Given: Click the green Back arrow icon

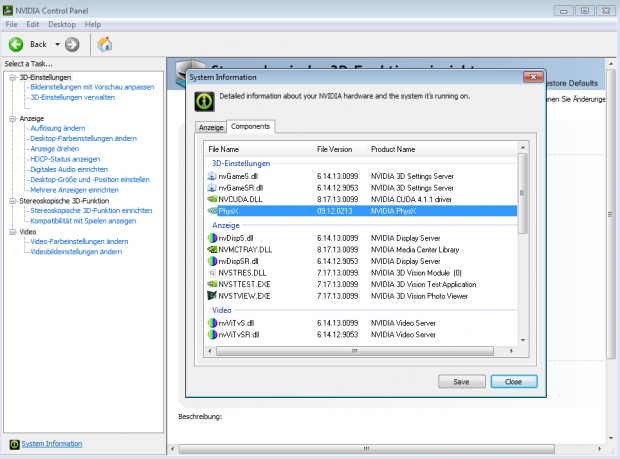Looking at the screenshot, I should [17, 44].
